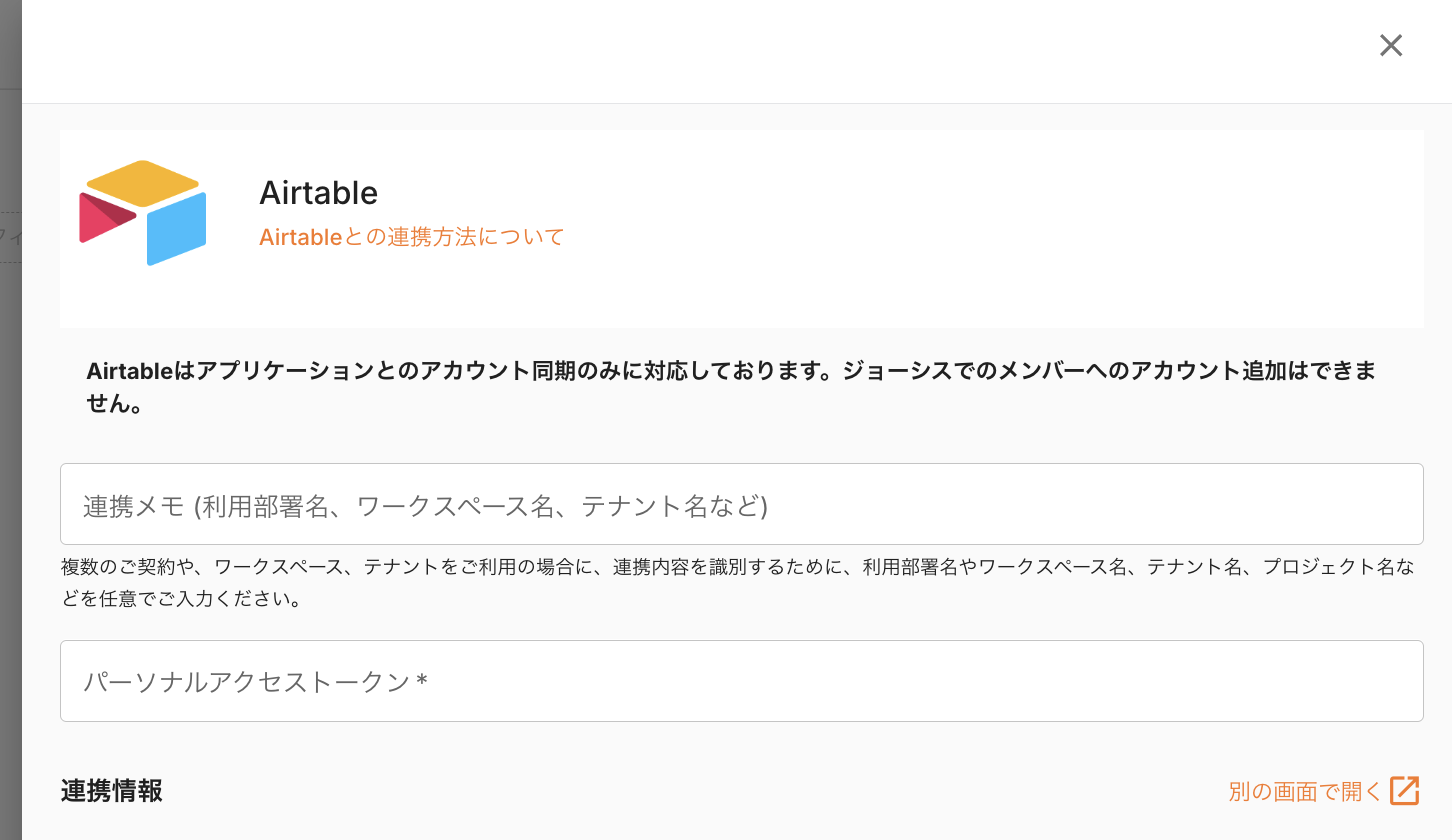Click the external-link icon beside 別の画面で開く
Screen dimensions: 1452x840
click(x=1405, y=790)
